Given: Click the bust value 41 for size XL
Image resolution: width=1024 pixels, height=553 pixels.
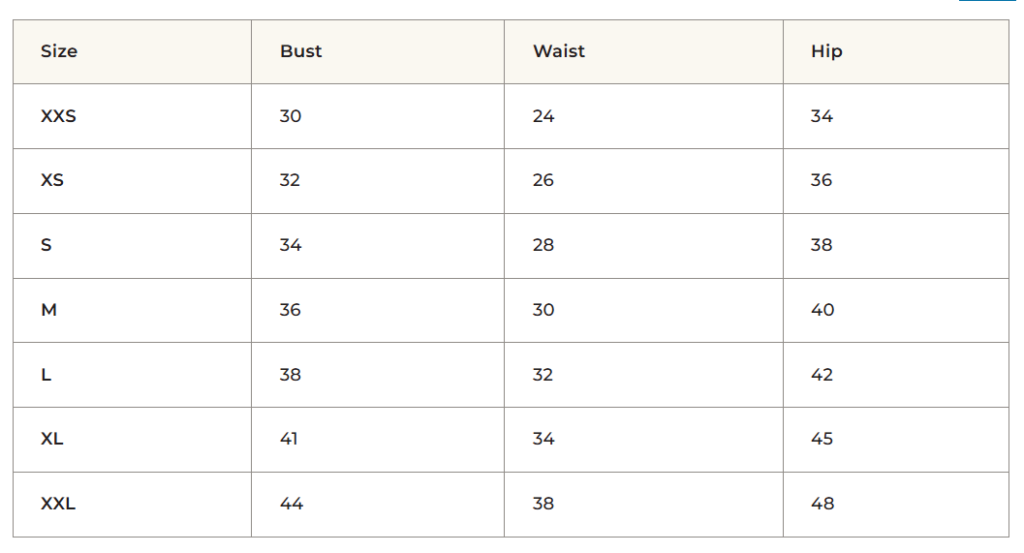Looking at the screenshot, I should pyautogui.click(x=289, y=439).
